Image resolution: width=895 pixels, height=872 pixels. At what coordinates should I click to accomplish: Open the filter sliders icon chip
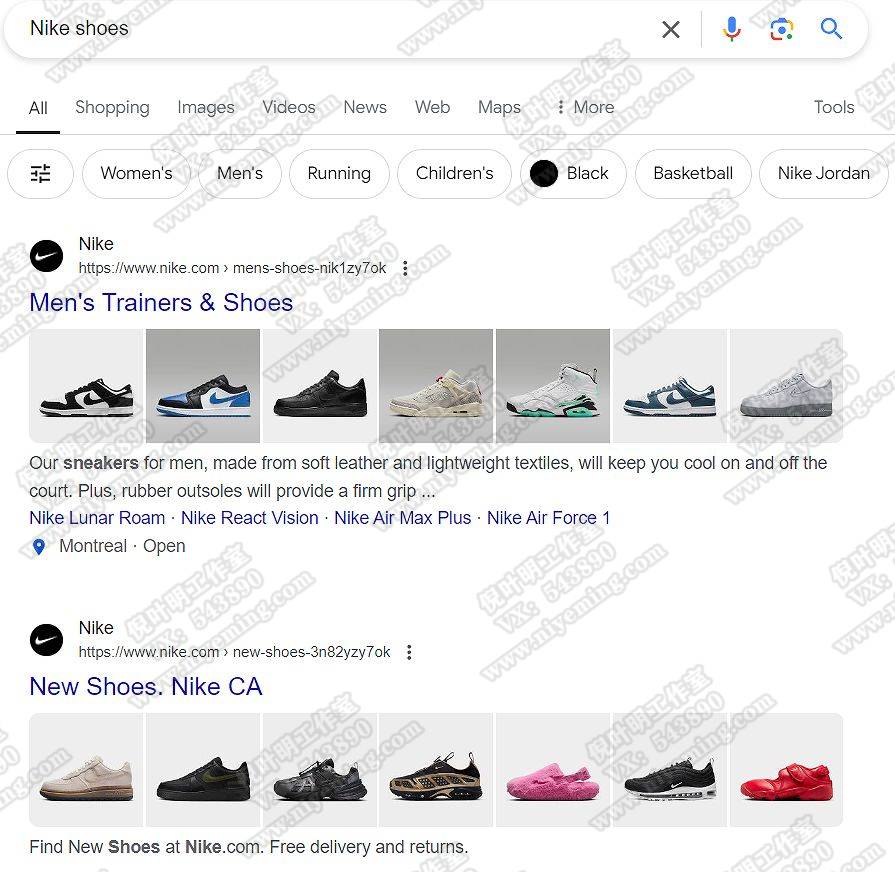[41, 173]
